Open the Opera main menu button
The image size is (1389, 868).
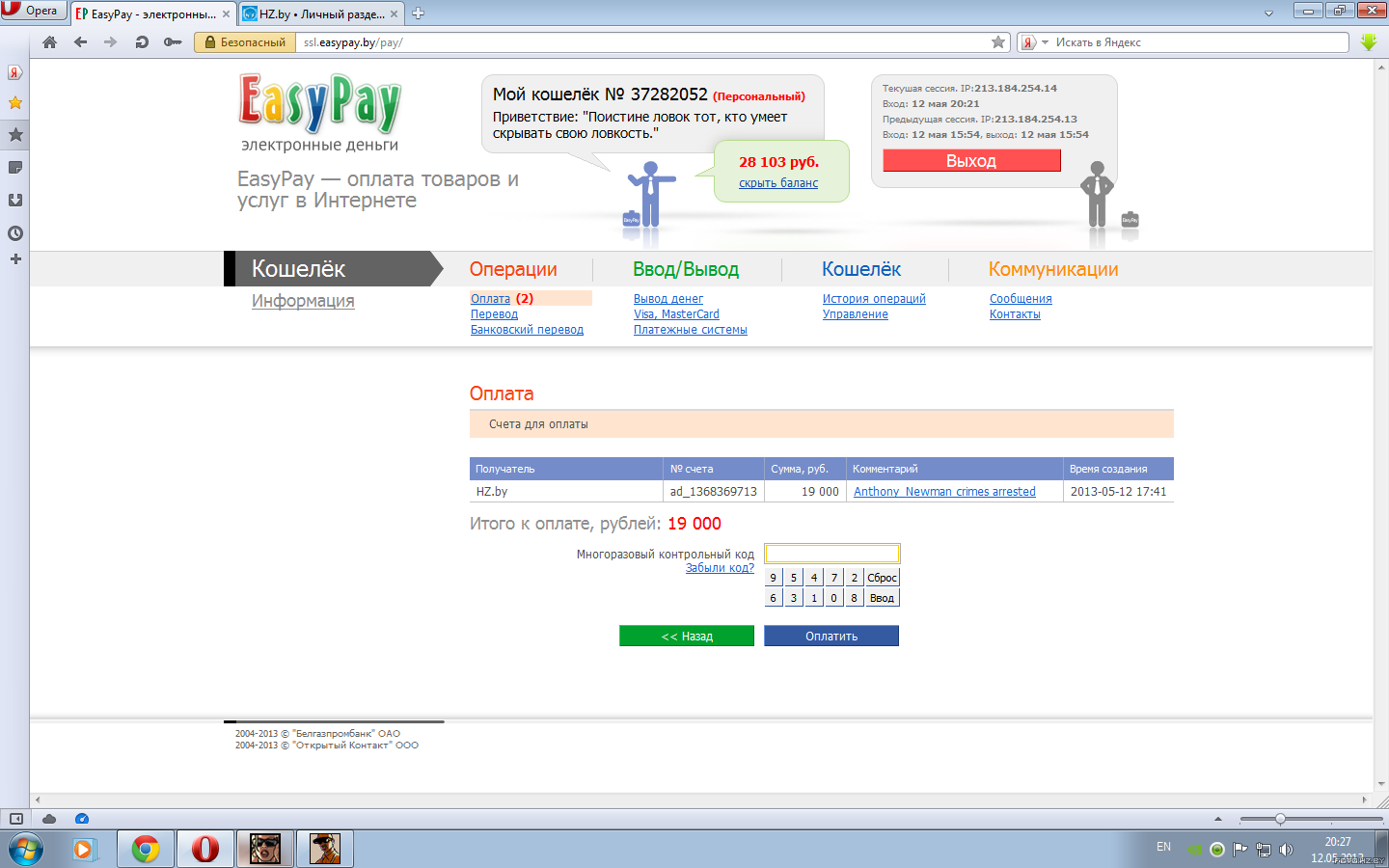pos(33,11)
